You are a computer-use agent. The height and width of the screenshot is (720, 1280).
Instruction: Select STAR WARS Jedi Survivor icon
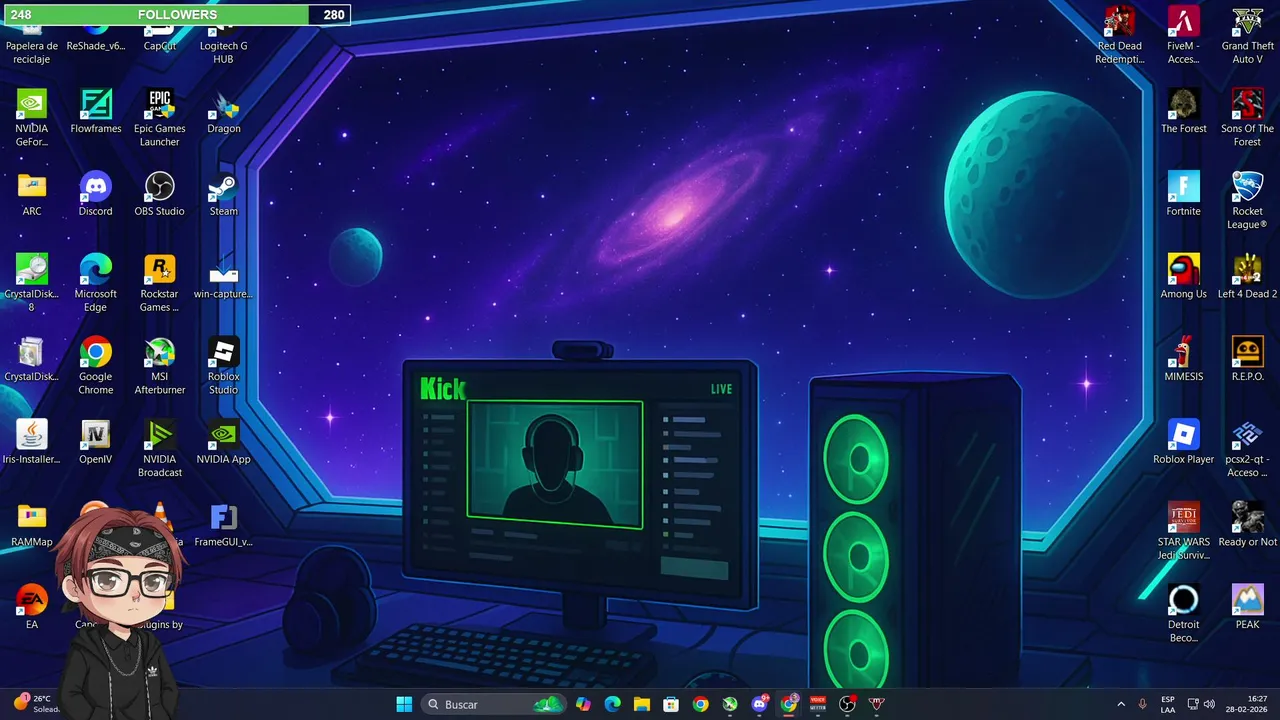pyautogui.click(x=1184, y=531)
